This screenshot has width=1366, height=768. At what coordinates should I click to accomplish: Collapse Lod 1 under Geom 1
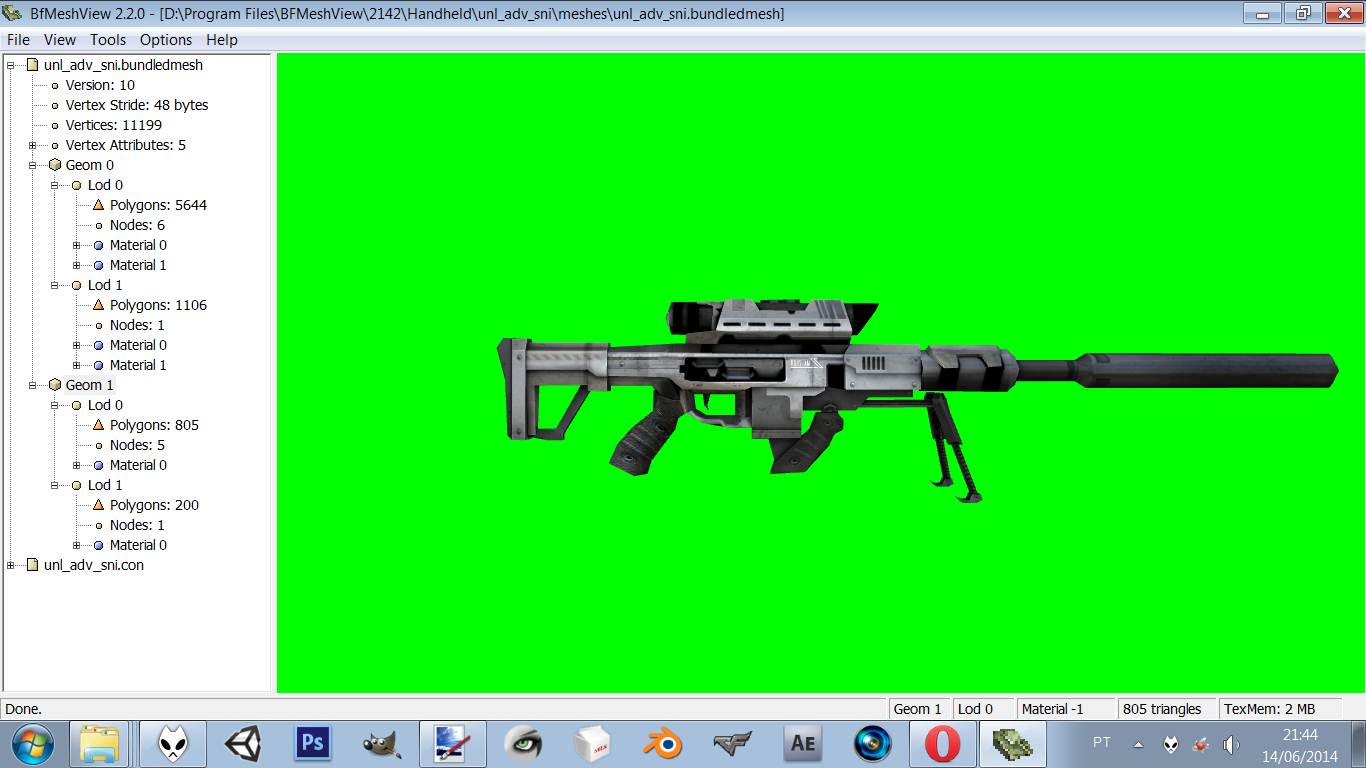click(x=56, y=485)
